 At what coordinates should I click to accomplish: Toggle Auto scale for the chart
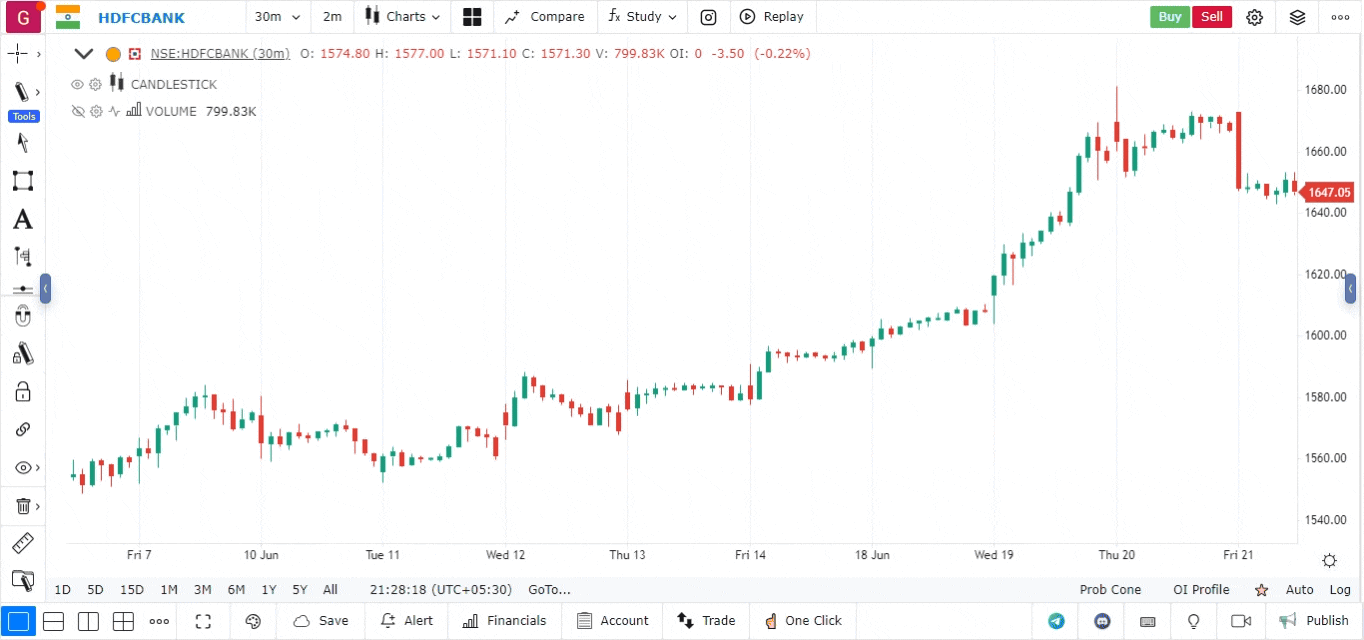1299,590
